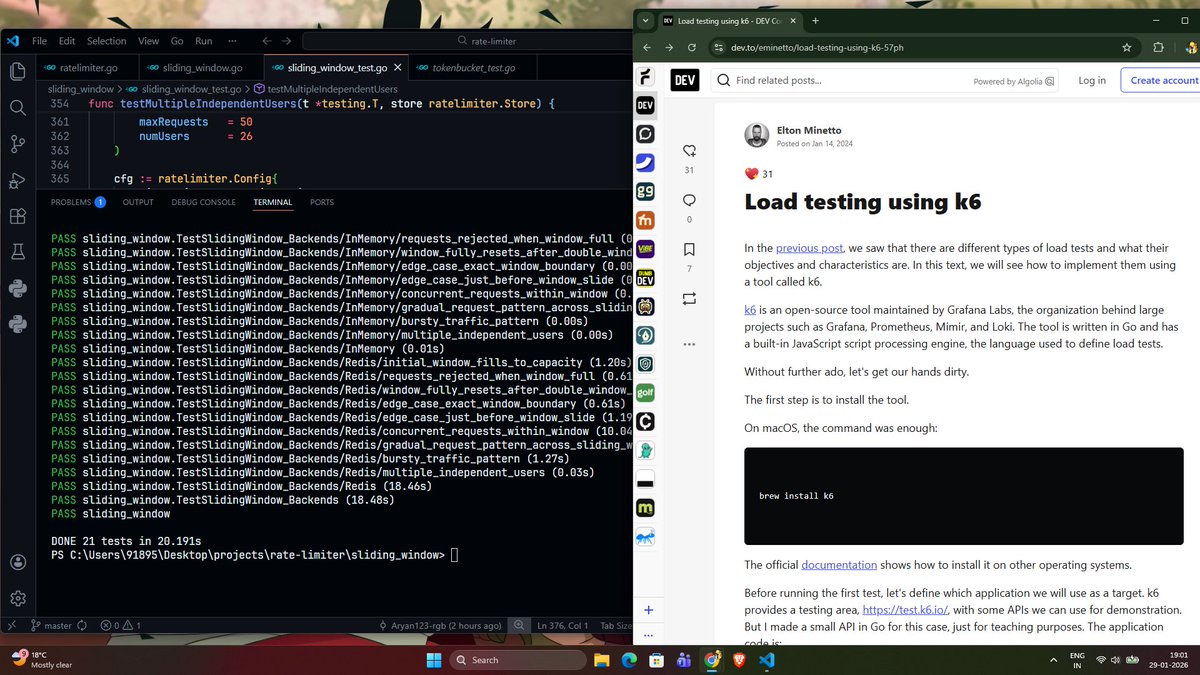The height and width of the screenshot is (675, 1200).
Task: Open the VS Code Explorer view
Action: (17, 71)
